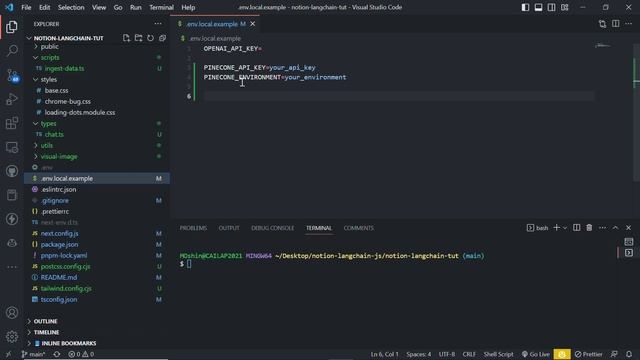Open the Extensions view

point(12,123)
